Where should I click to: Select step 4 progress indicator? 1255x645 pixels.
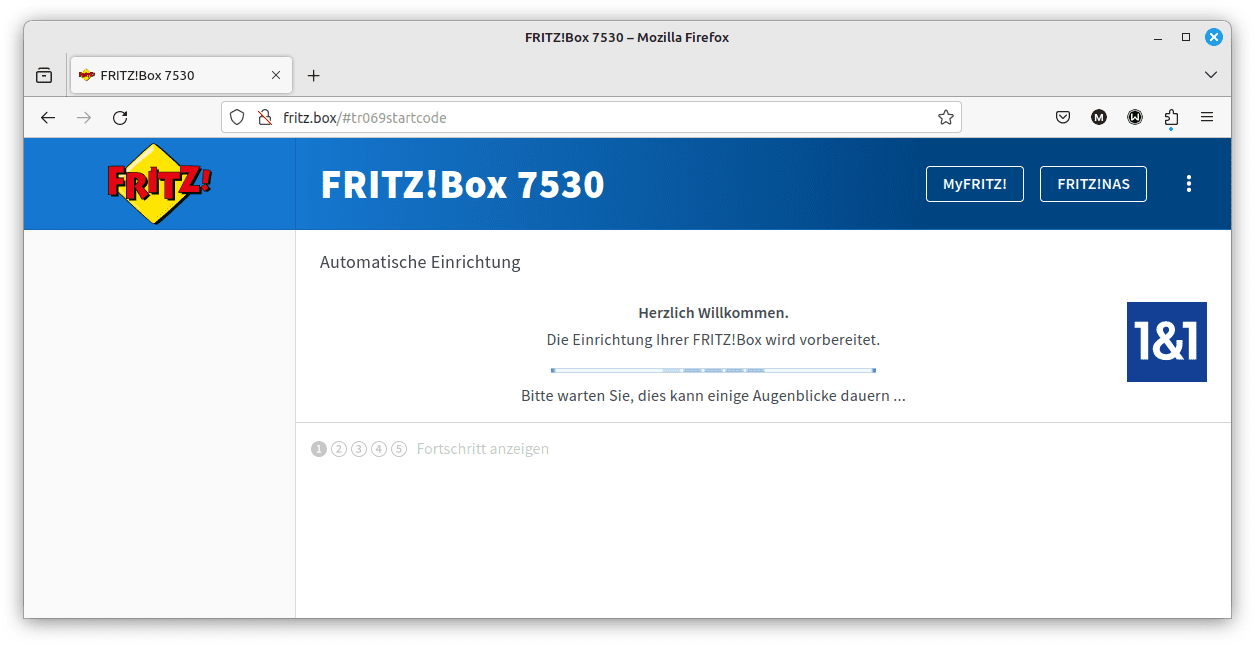(x=379, y=449)
